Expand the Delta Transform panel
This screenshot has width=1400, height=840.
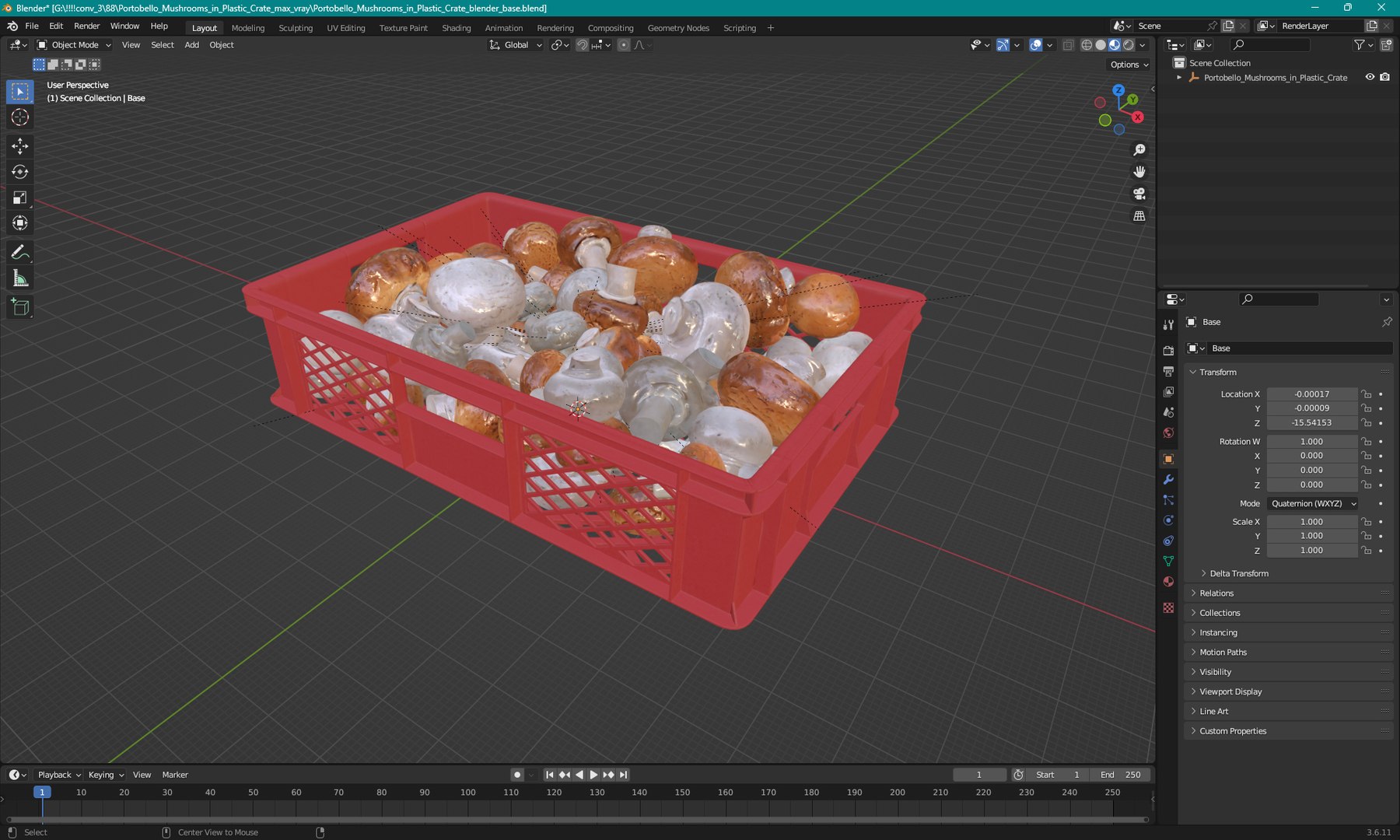coord(1238,573)
